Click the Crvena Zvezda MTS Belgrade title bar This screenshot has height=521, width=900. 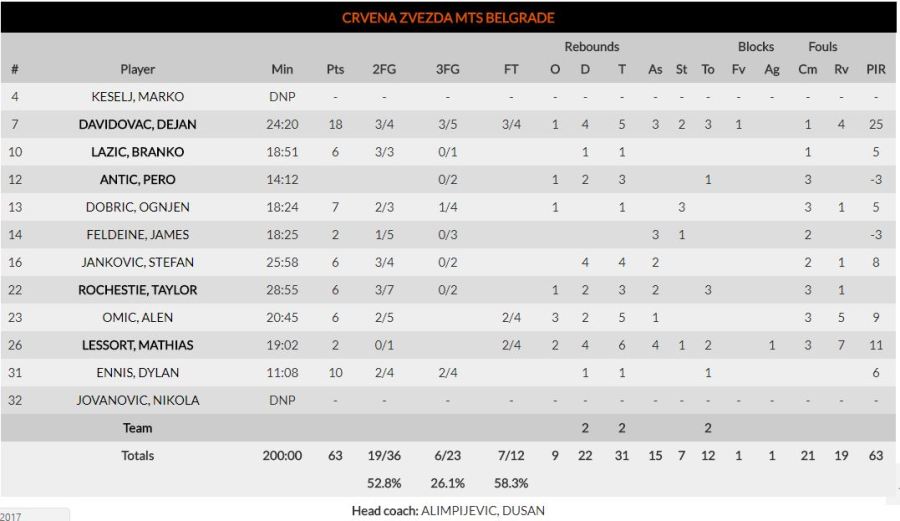point(448,18)
